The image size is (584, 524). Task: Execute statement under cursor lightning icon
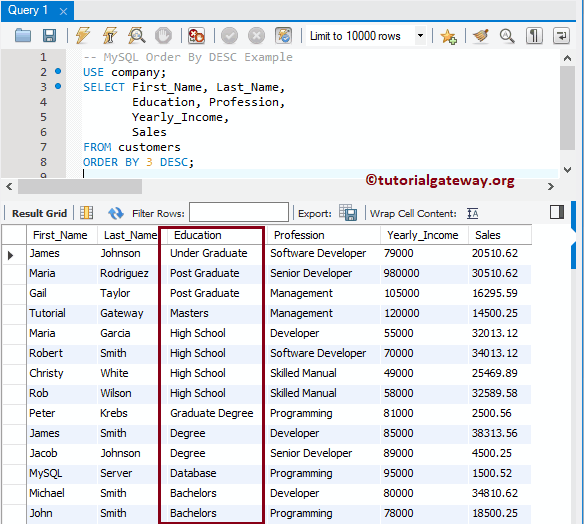tap(110, 36)
